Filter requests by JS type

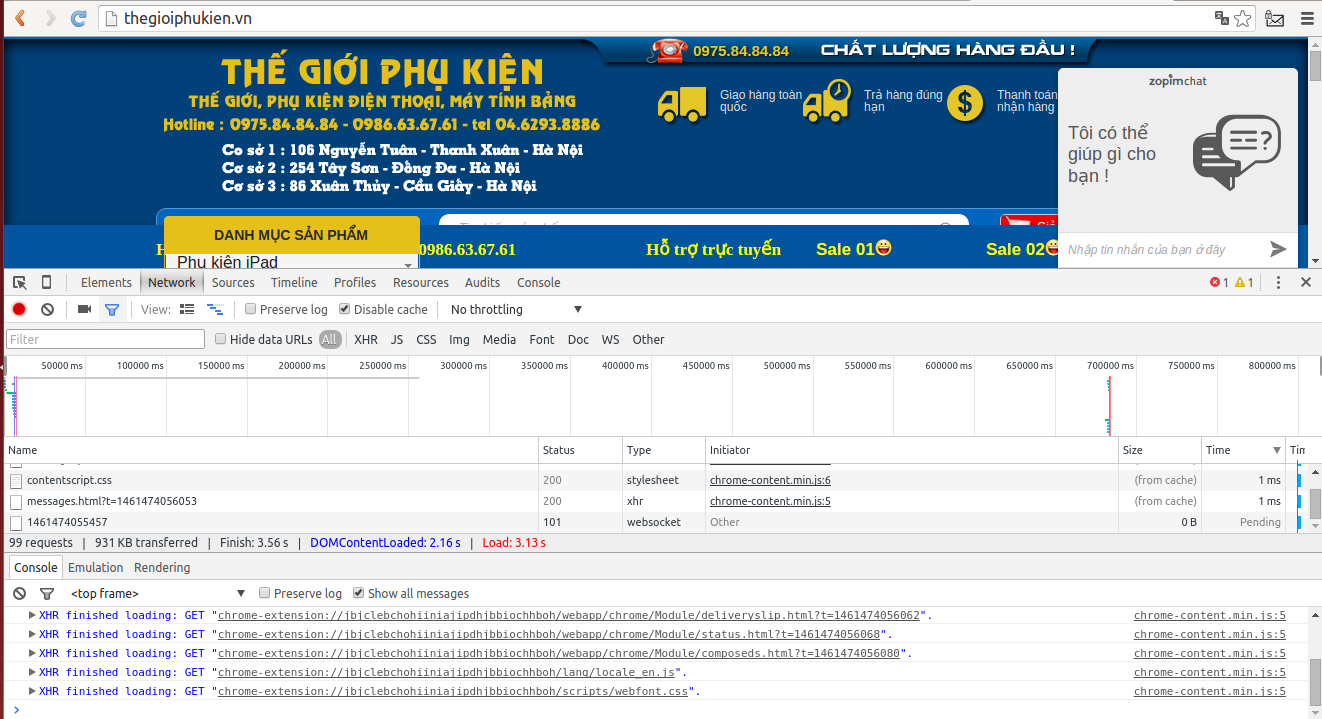[397, 339]
